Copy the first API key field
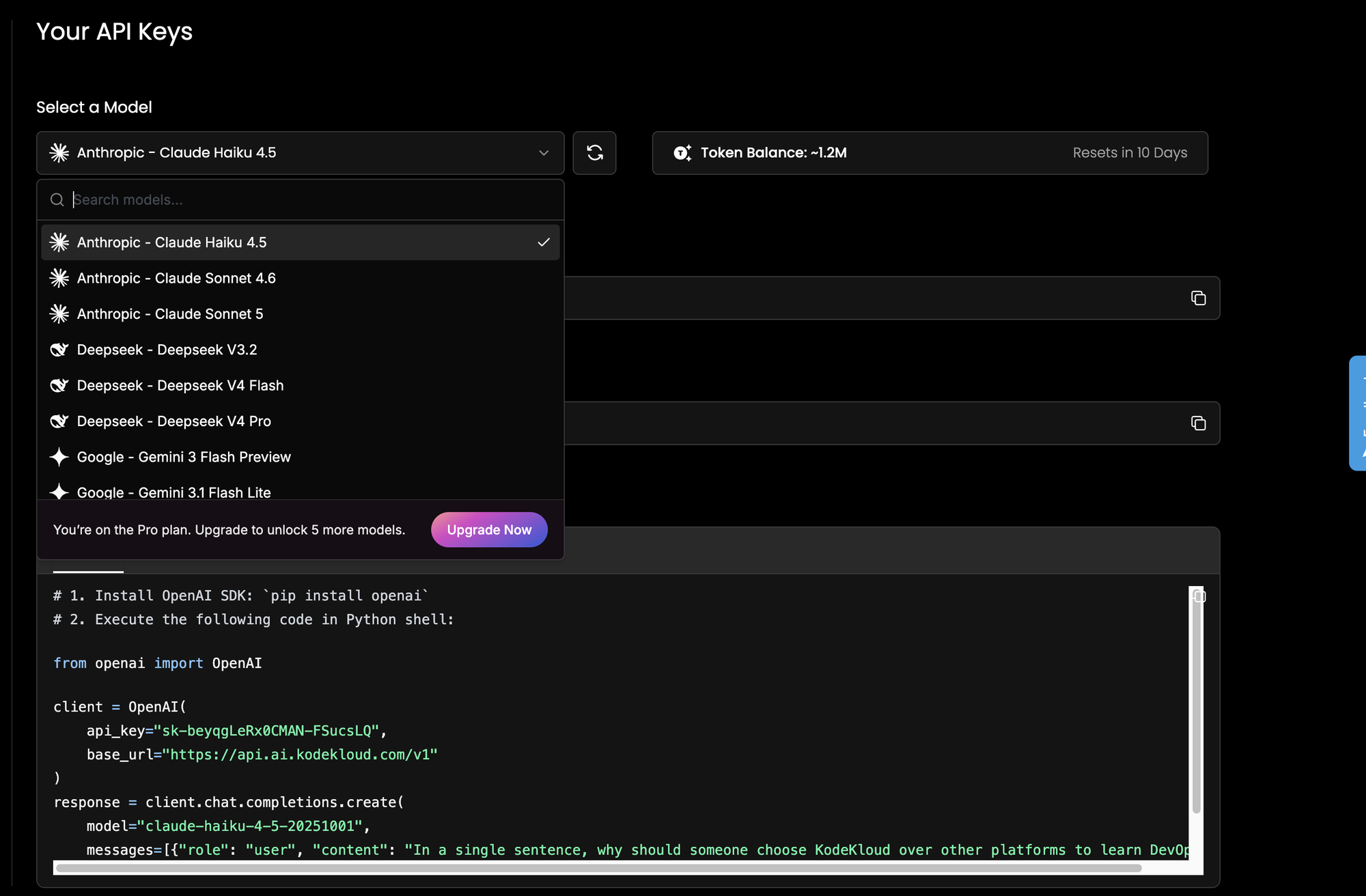 [1198, 298]
